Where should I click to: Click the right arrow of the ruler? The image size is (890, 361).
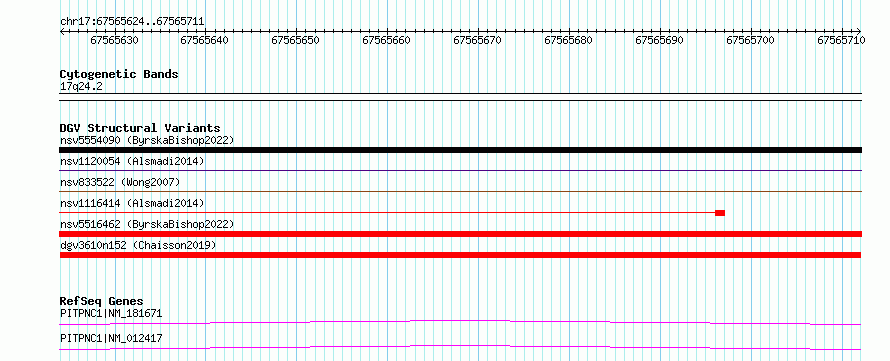pyautogui.click(x=859, y=31)
